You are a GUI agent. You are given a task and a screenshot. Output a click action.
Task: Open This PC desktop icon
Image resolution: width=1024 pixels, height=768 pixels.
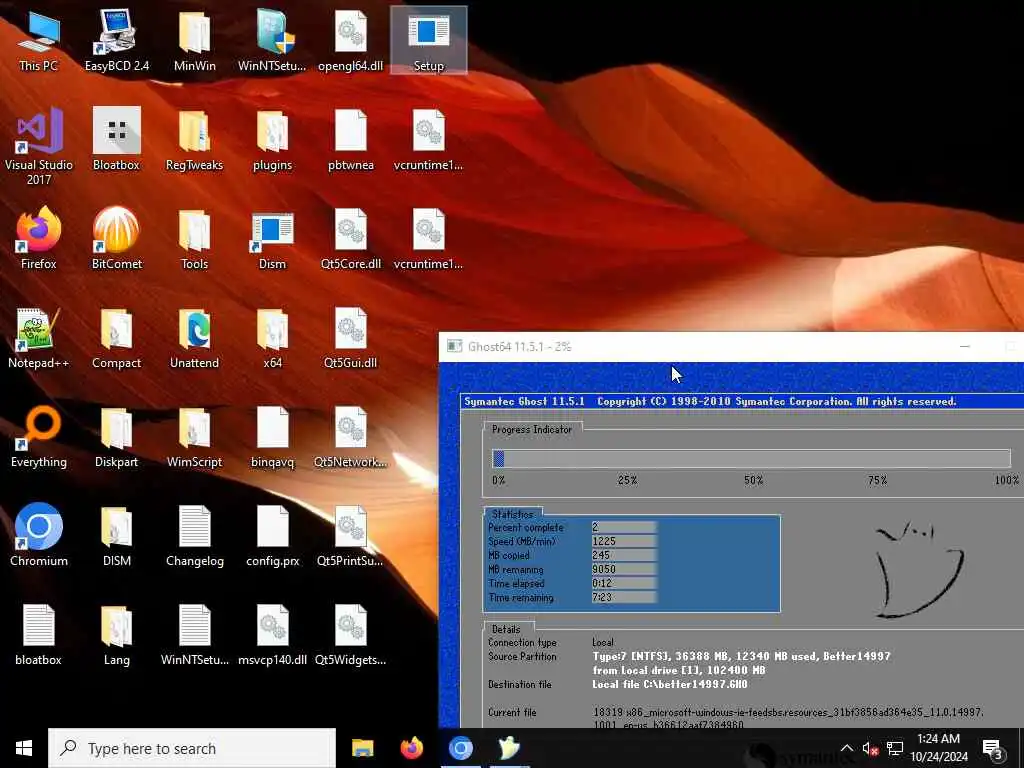point(39,40)
